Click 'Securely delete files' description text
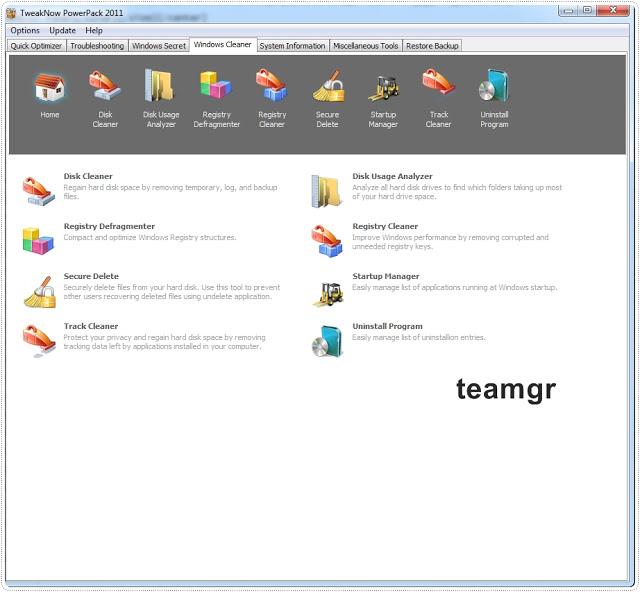 pyautogui.click(x=172, y=292)
